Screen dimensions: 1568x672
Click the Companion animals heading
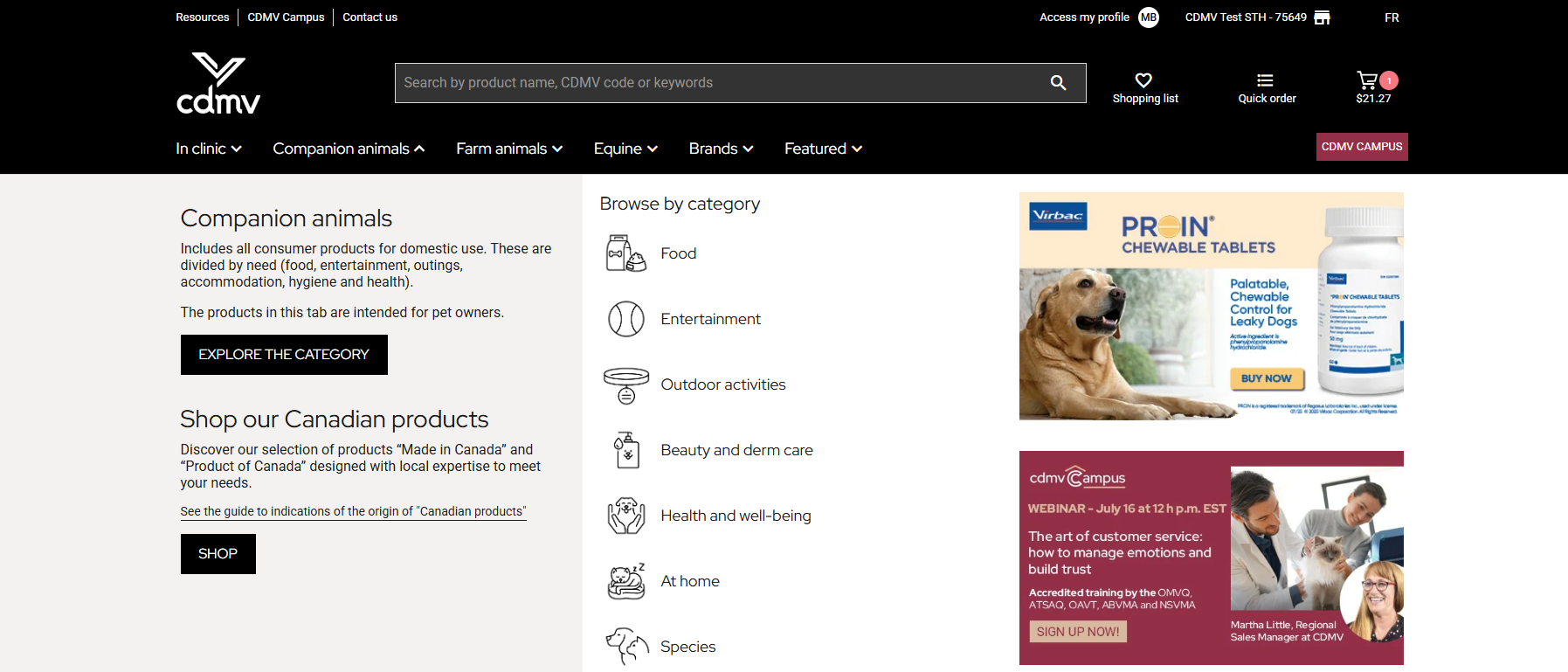point(287,218)
